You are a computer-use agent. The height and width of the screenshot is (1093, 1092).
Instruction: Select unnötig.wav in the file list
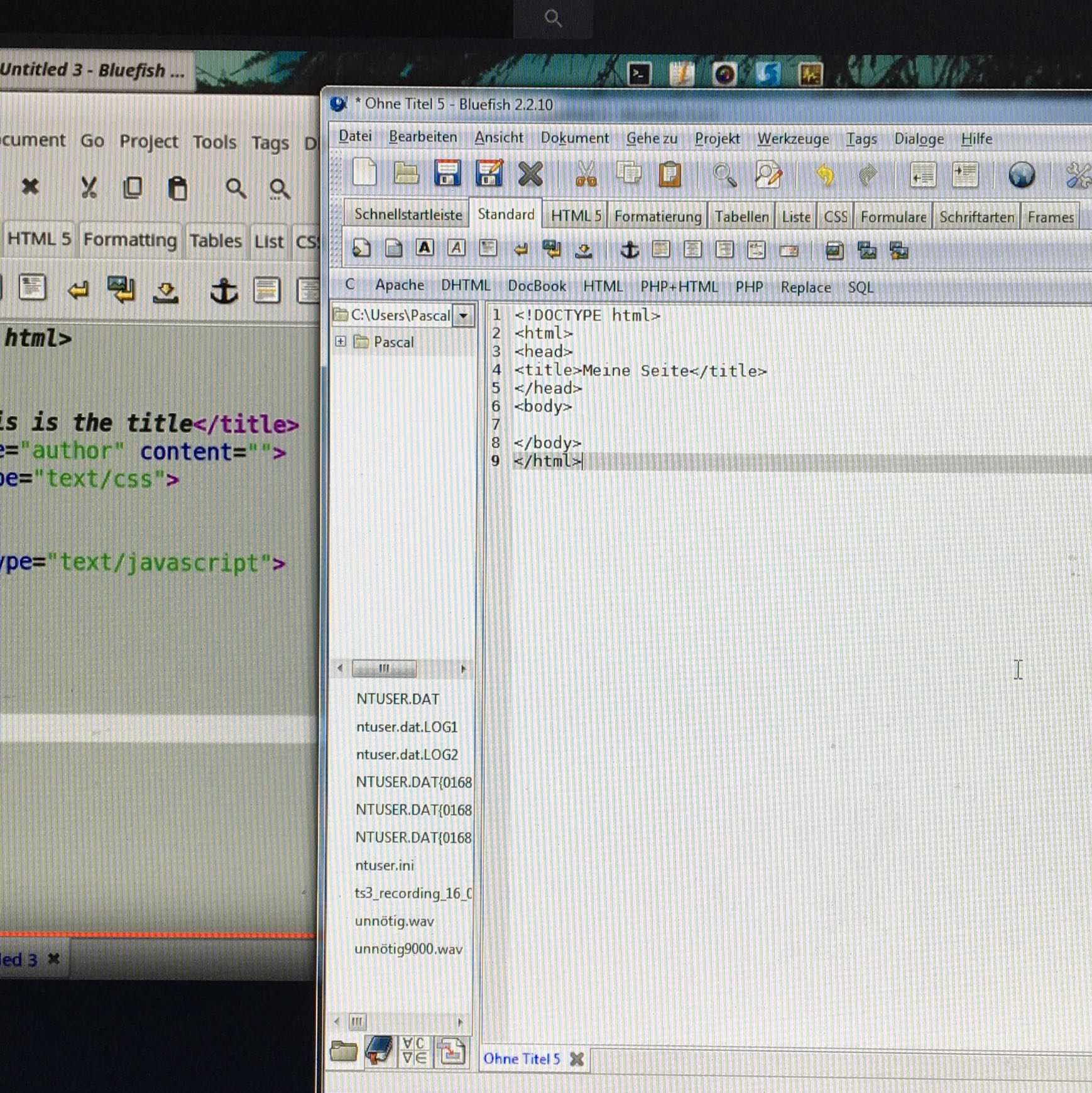tap(394, 921)
